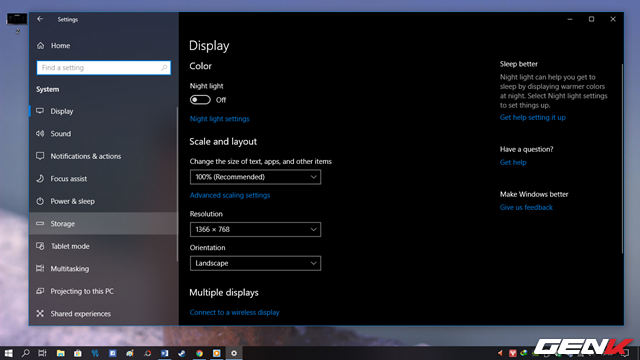Open Power & sleep settings icon

click(x=40, y=201)
